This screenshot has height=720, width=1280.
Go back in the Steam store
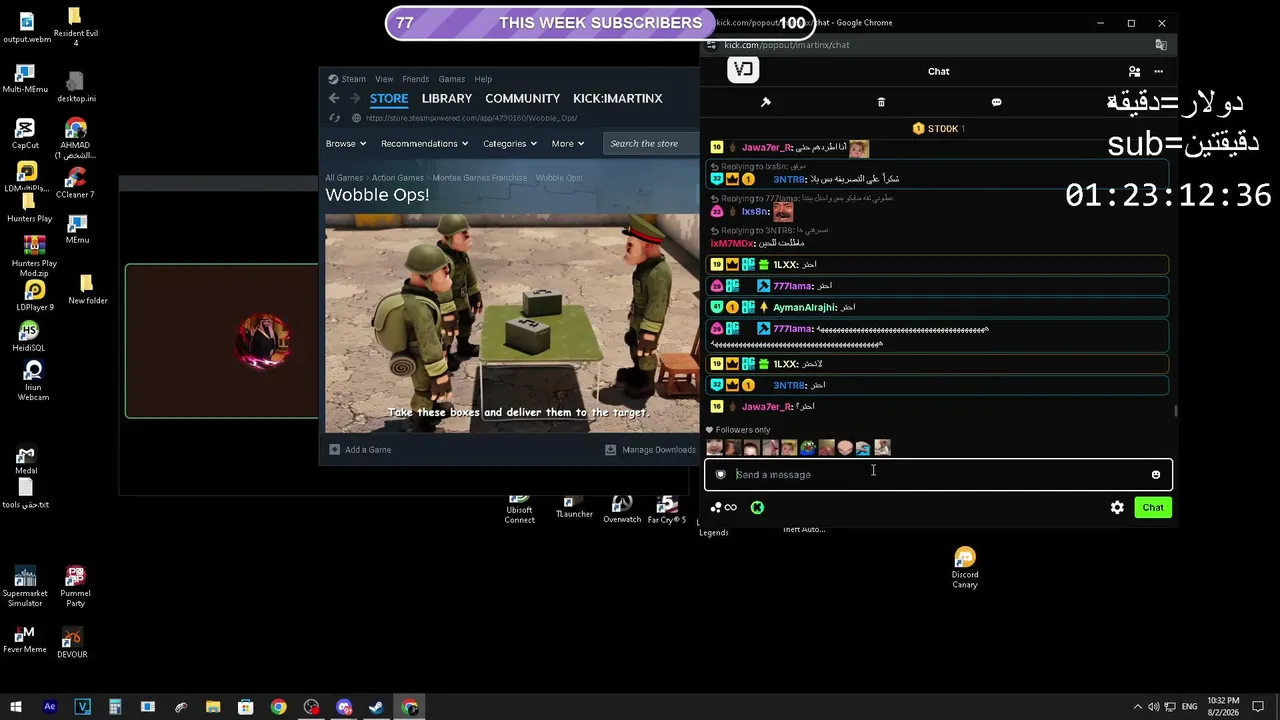(x=334, y=98)
